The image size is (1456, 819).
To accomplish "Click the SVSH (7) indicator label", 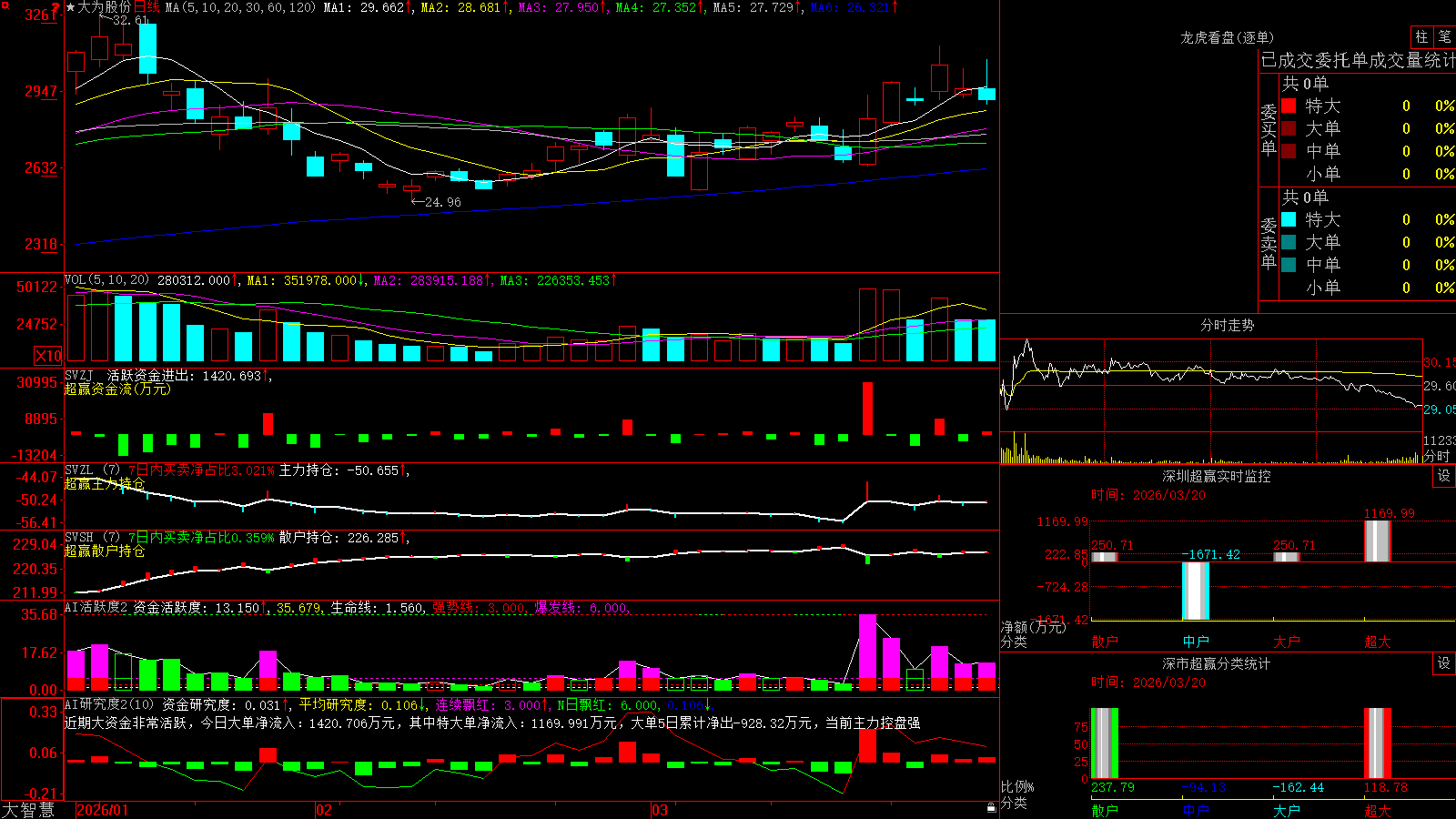I will point(92,537).
